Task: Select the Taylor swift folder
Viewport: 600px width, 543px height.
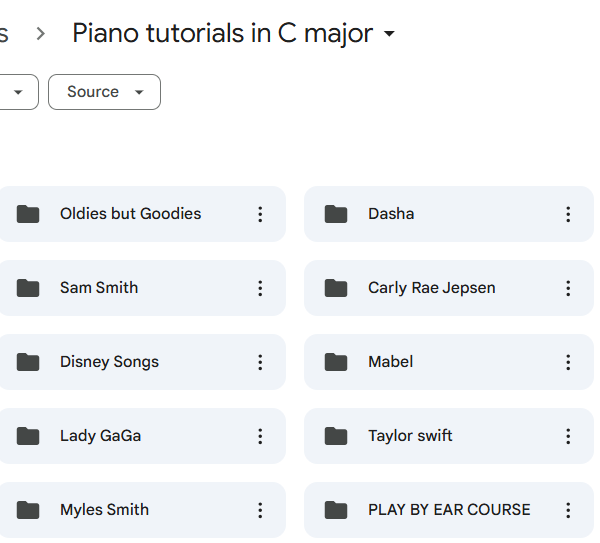Action: pyautogui.click(x=410, y=436)
